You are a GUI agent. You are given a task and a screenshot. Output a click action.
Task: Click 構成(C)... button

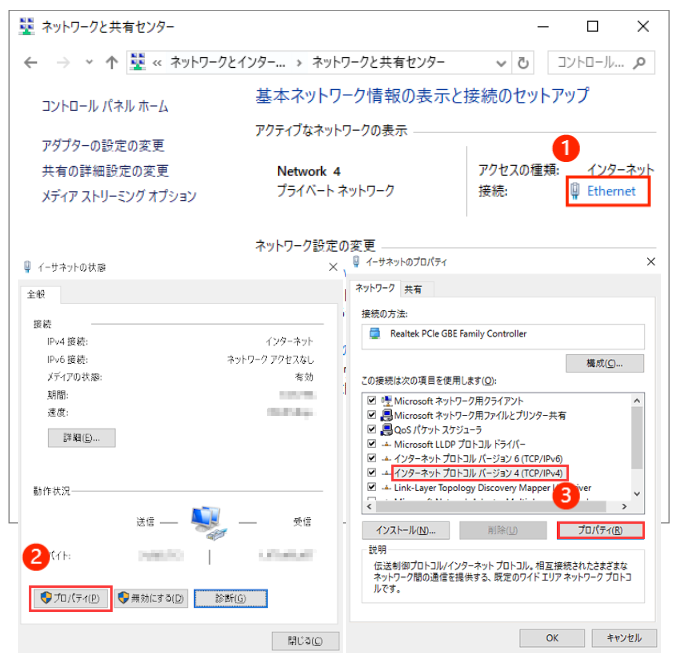tap(604, 363)
